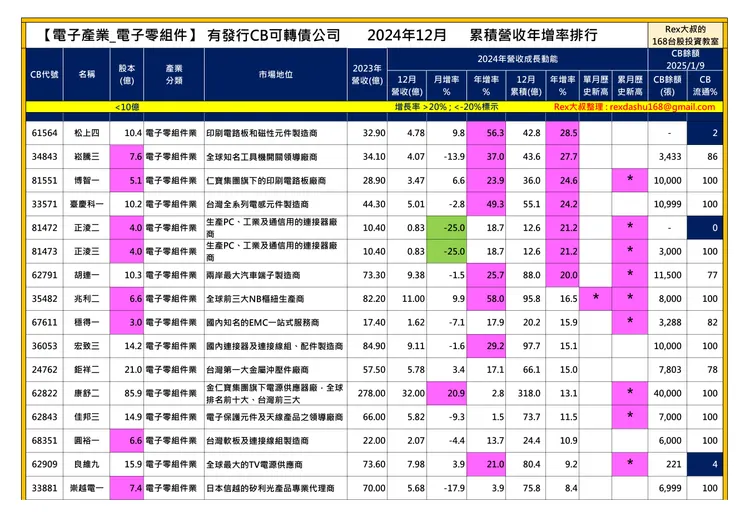The image size is (740, 523).
Task: Select the CB餘額(張) column header
Action: pos(667,85)
